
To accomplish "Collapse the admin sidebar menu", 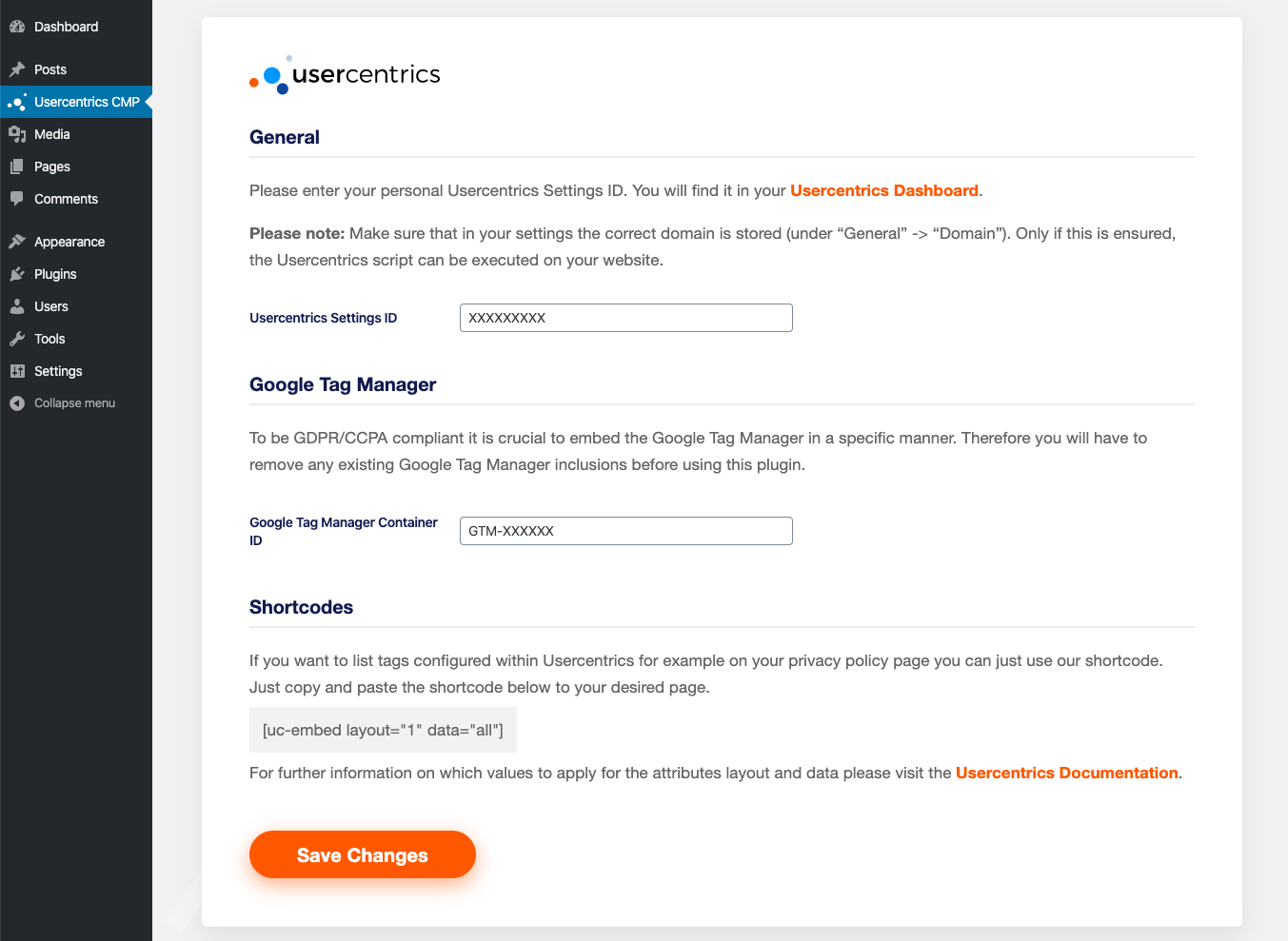I will [x=74, y=403].
